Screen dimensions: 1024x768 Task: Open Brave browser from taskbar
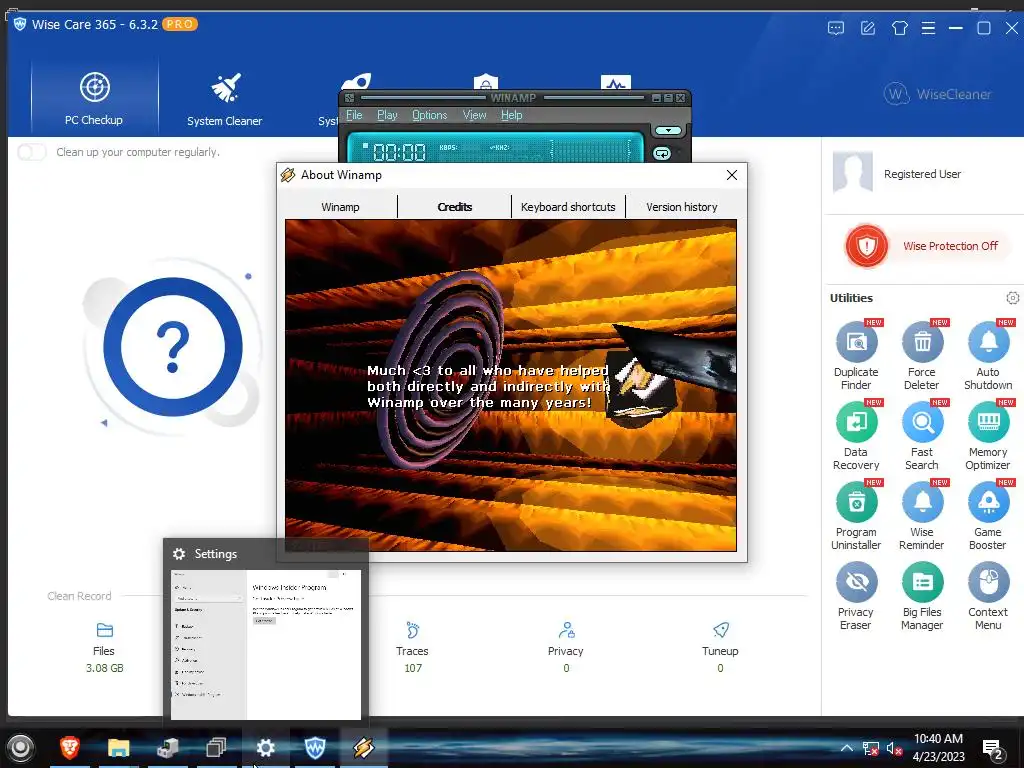[70, 748]
